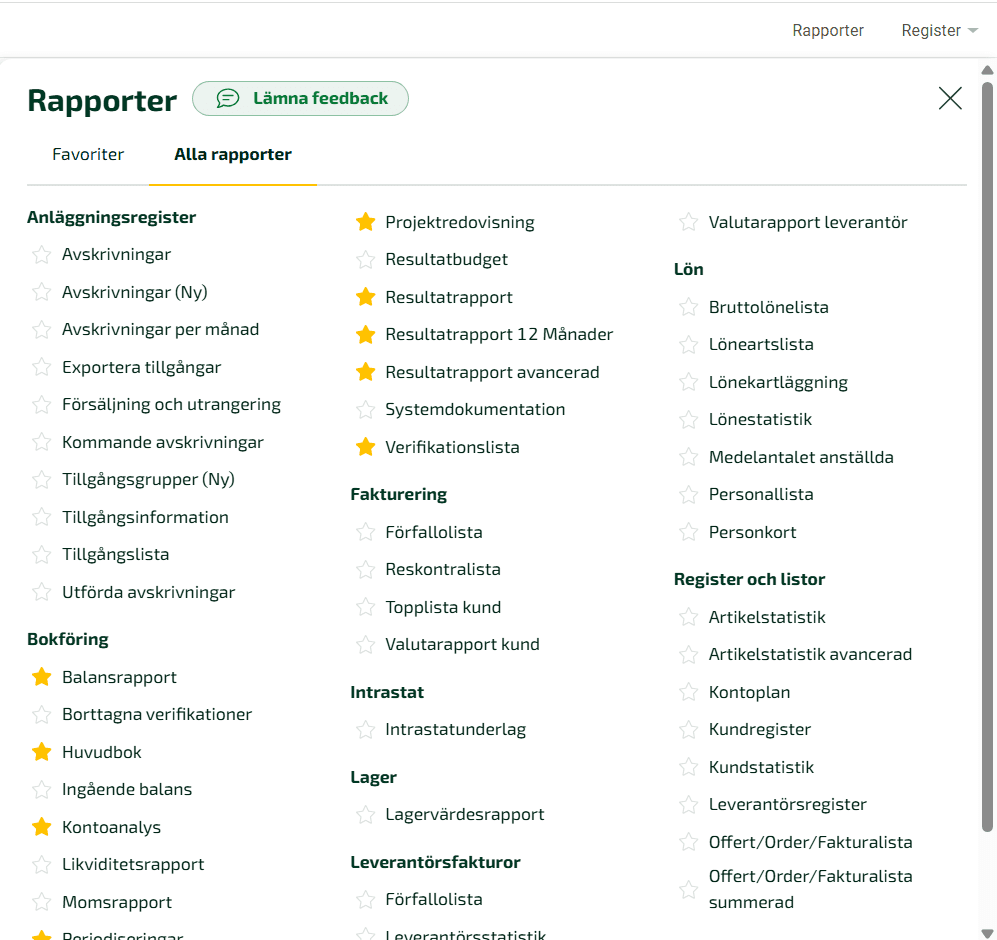The image size is (997, 940).
Task: Click the star beside Resultatrapport 12 Månader
Action: pyautogui.click(x=365, y=334)
